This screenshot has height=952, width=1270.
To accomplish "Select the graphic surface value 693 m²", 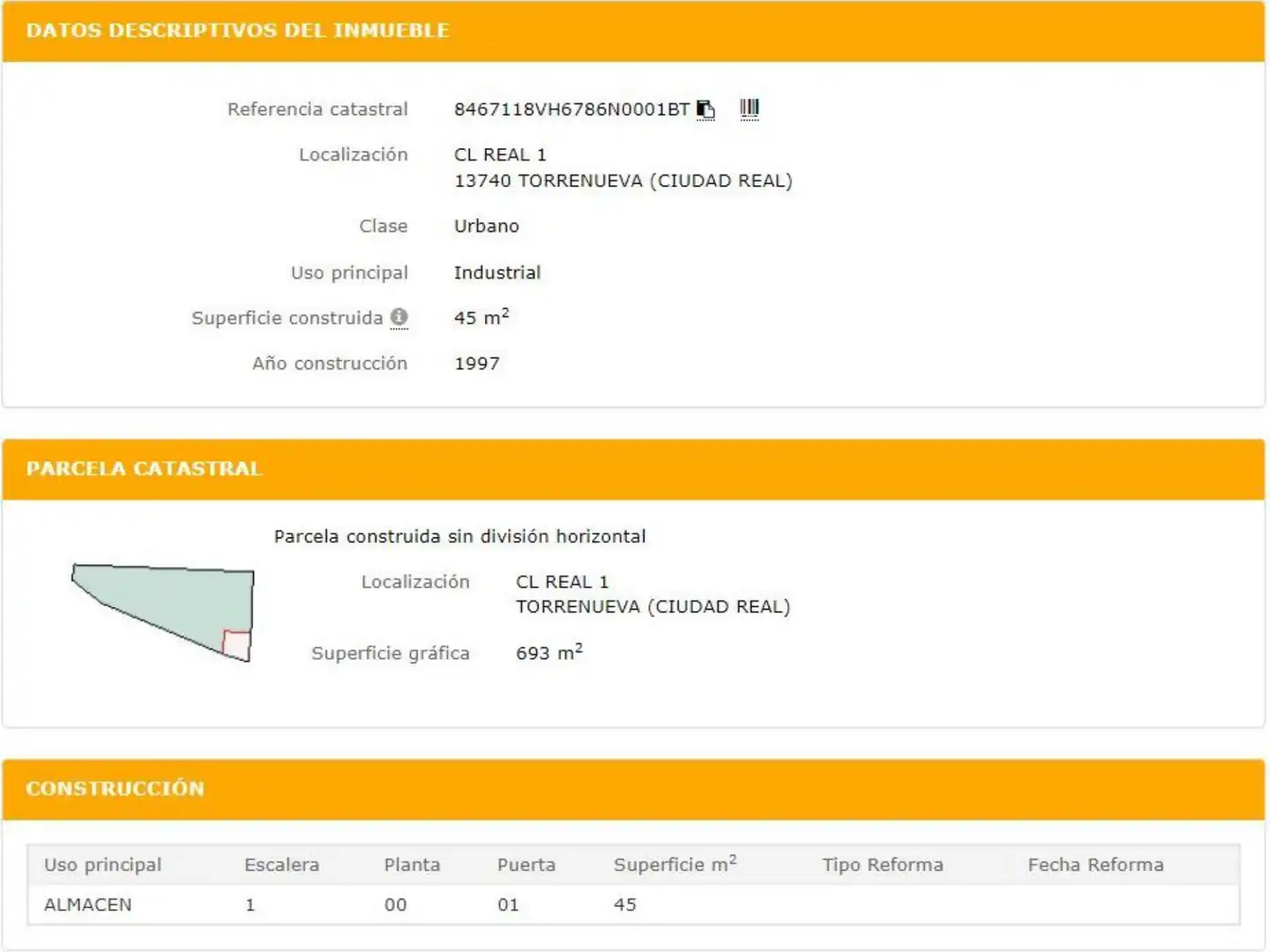I will [x=549, y=652].
